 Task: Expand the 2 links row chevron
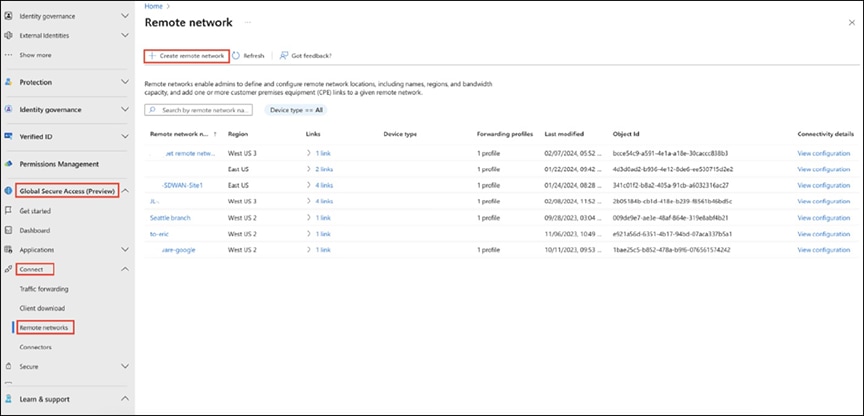pyautogui.click(x=309, y=169)
